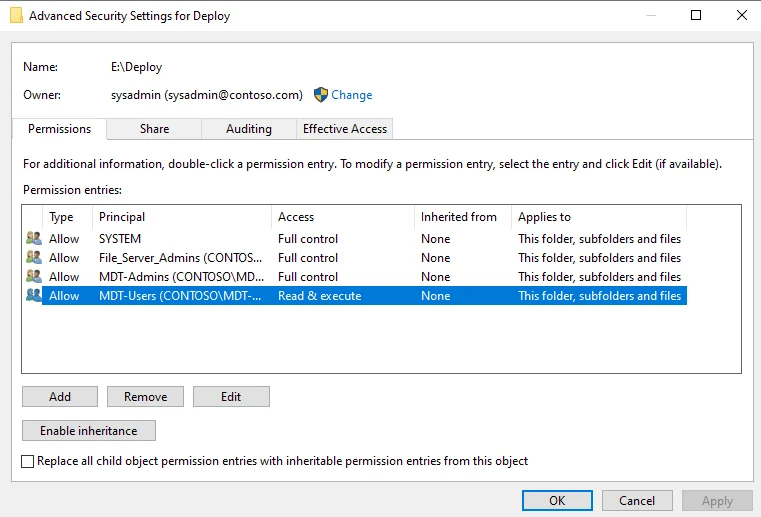761x517 pixels.
Task: Enable replace all child object permissions checkbox
Action: tap(28, 461)
